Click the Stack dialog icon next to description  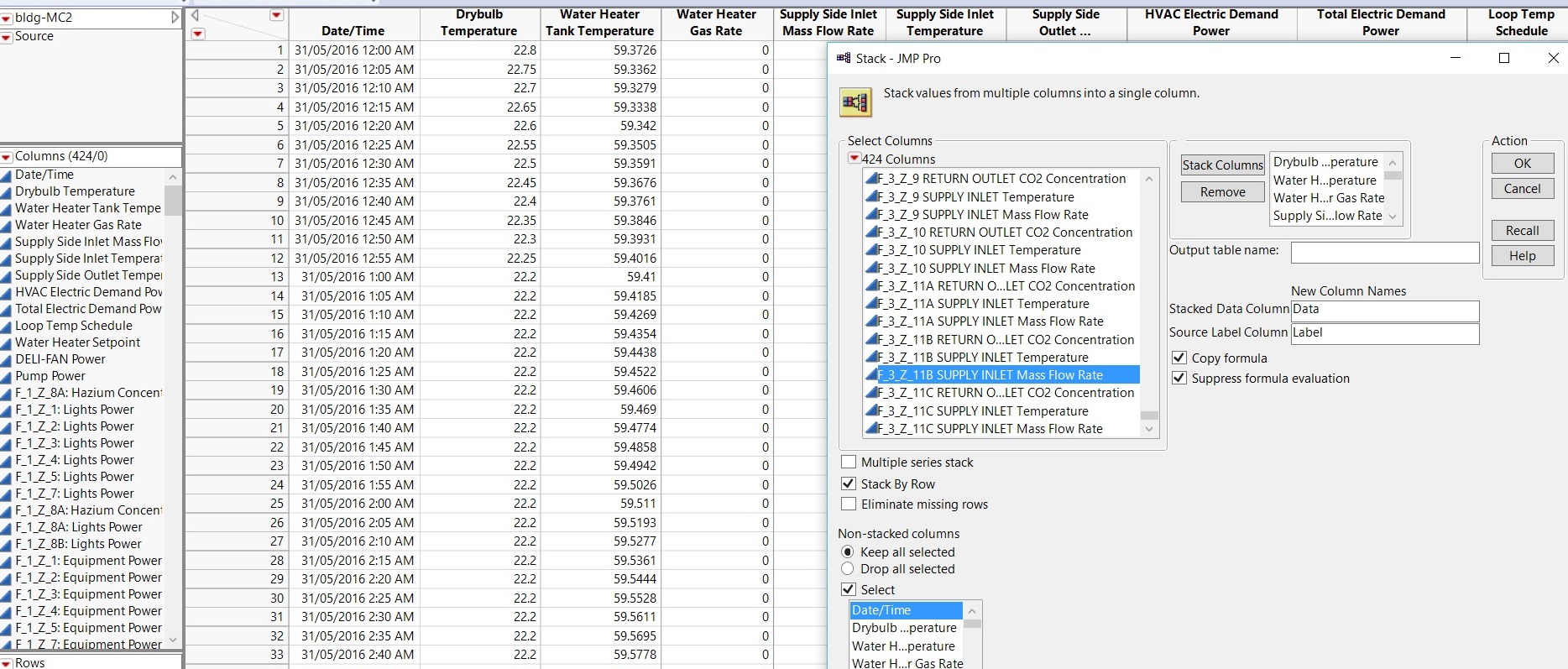pyautogui.click(x=855, y=102)
